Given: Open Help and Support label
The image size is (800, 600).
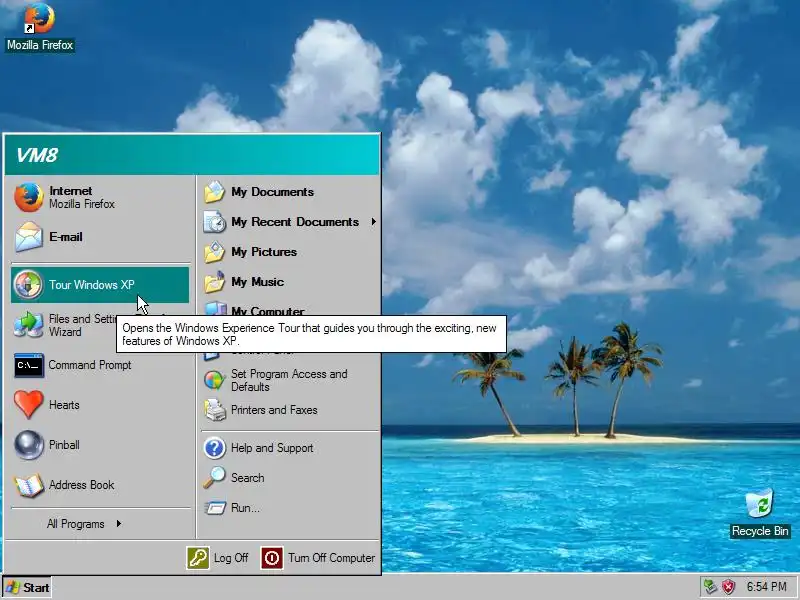Looking at the screenshot, I should tap(272, 448).
